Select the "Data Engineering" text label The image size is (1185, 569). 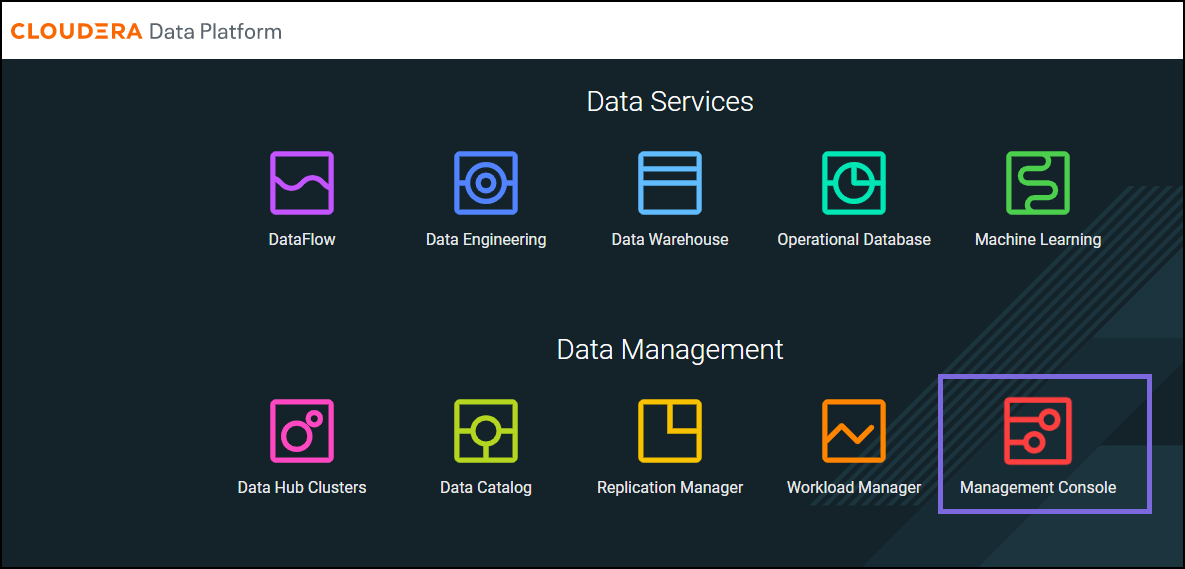486,240
